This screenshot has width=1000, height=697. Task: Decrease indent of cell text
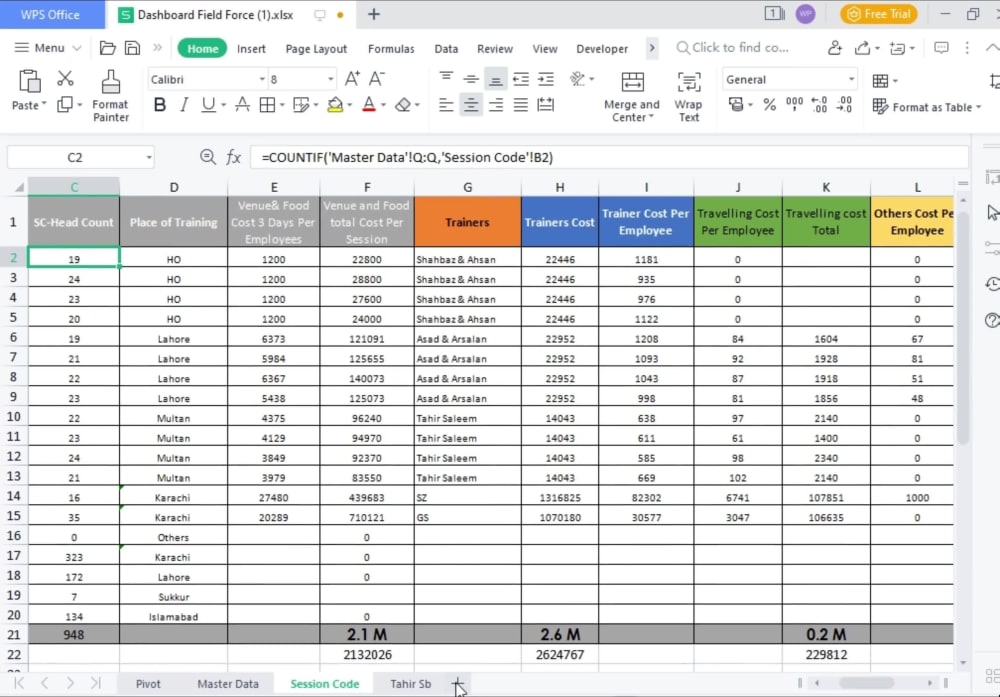tap(521, 79)
